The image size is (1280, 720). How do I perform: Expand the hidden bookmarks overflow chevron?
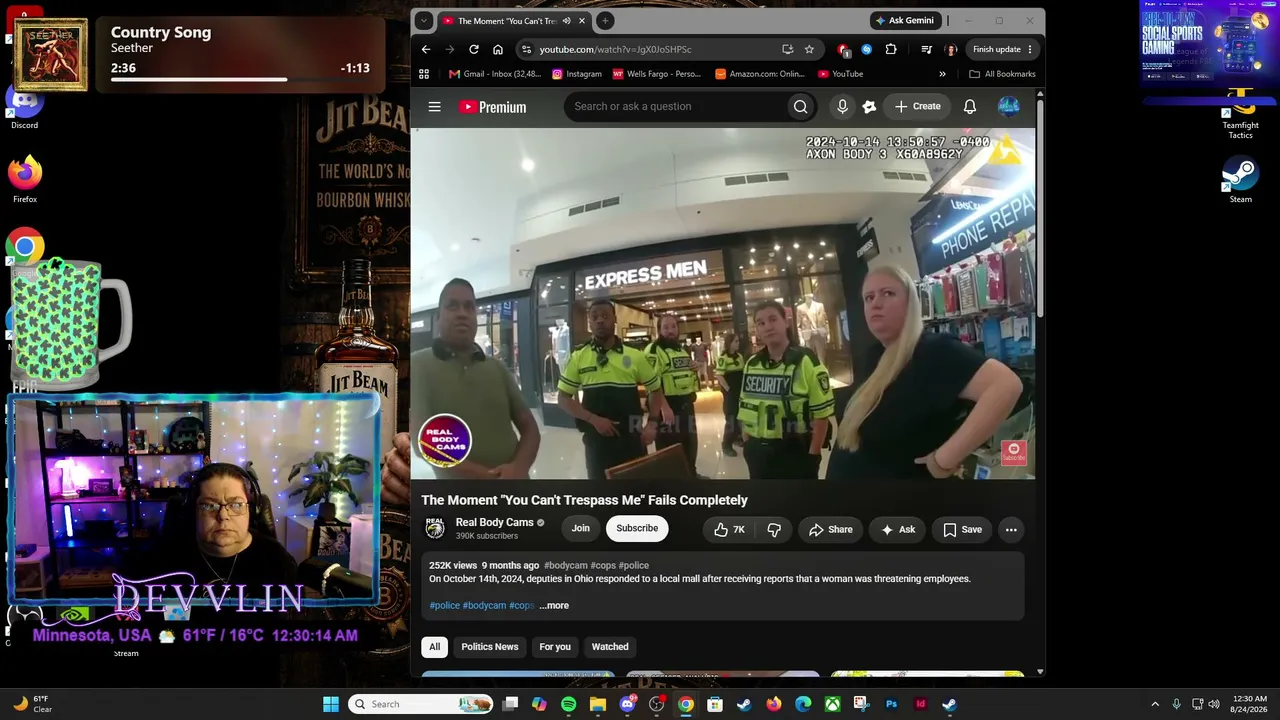942,74
